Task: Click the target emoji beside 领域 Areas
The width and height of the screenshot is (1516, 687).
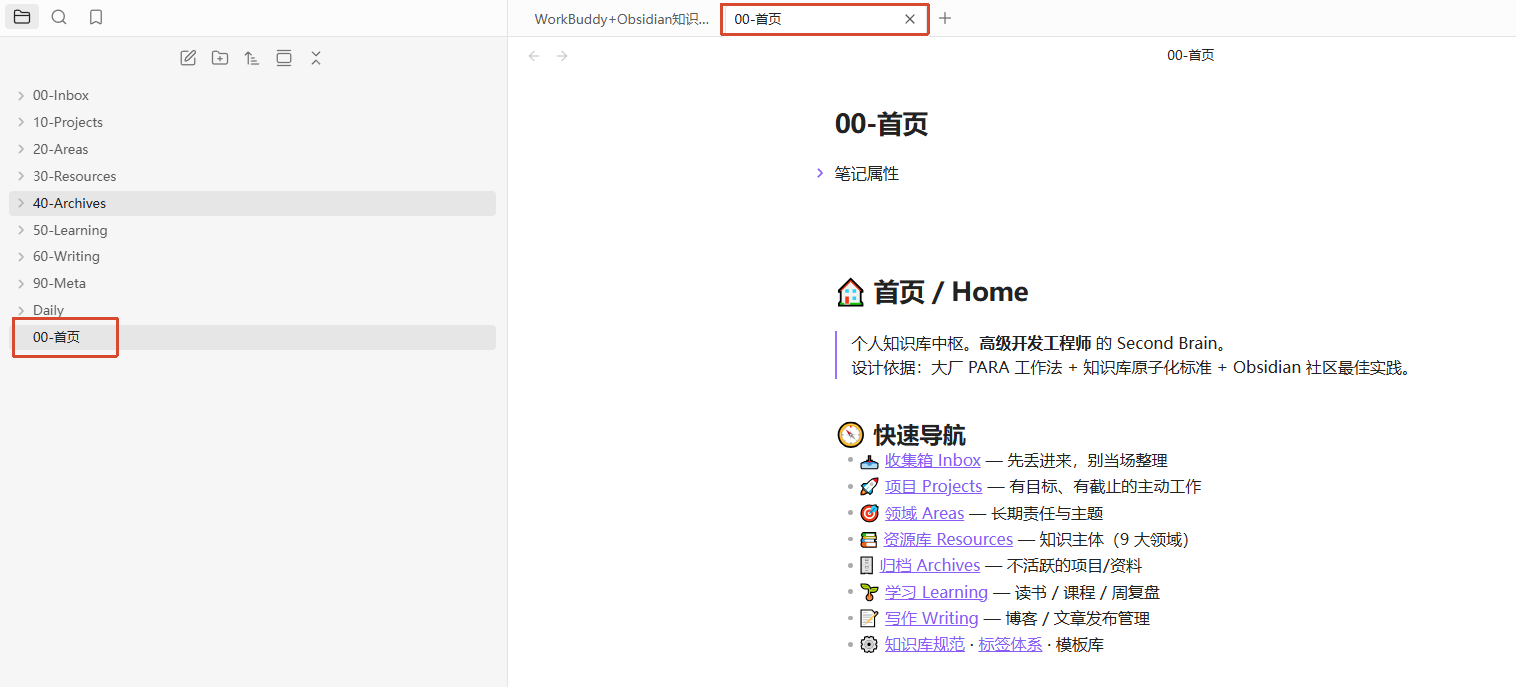Action: click(869, 513)
